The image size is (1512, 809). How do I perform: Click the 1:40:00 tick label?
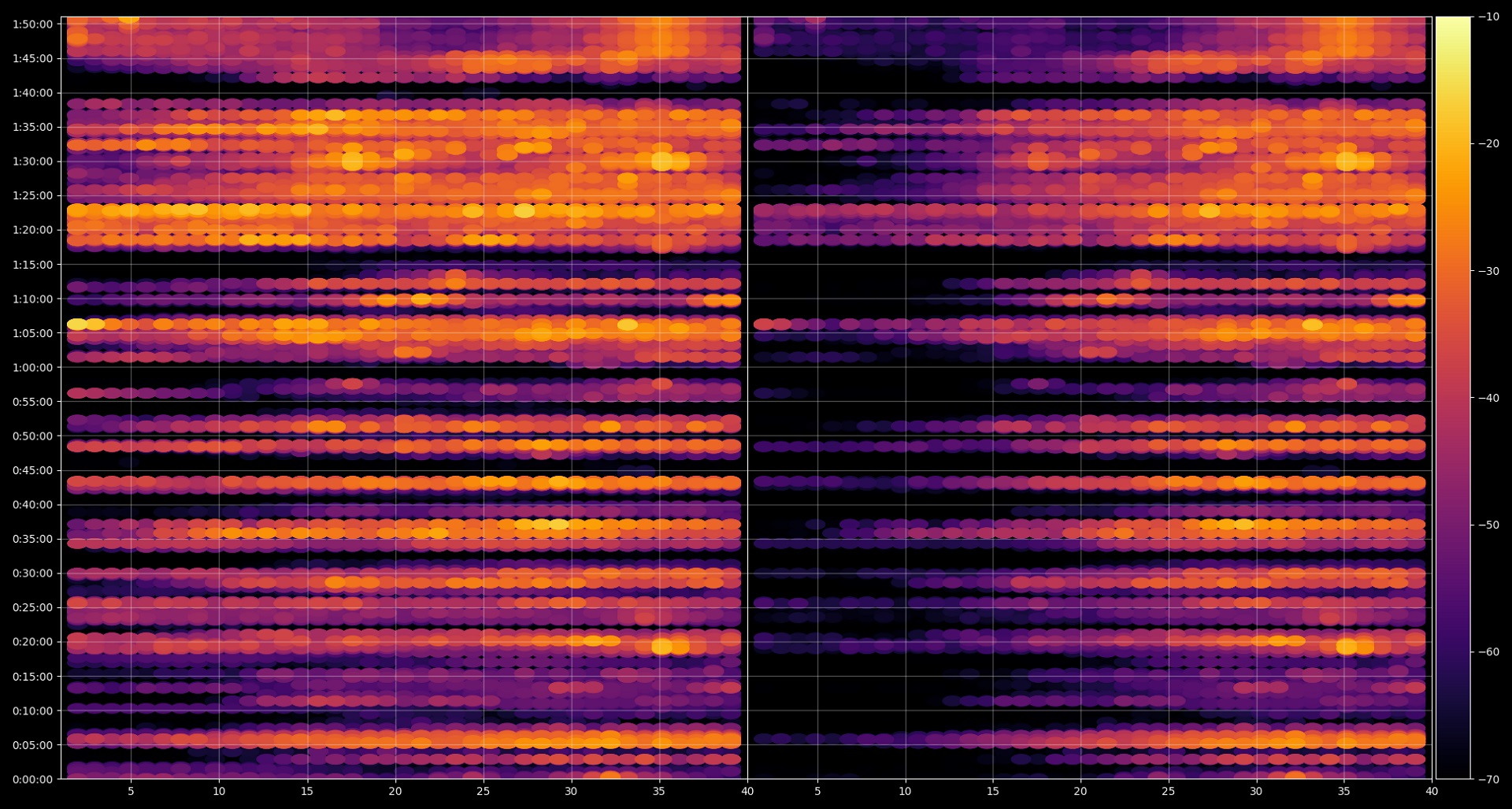pos(32,92)
